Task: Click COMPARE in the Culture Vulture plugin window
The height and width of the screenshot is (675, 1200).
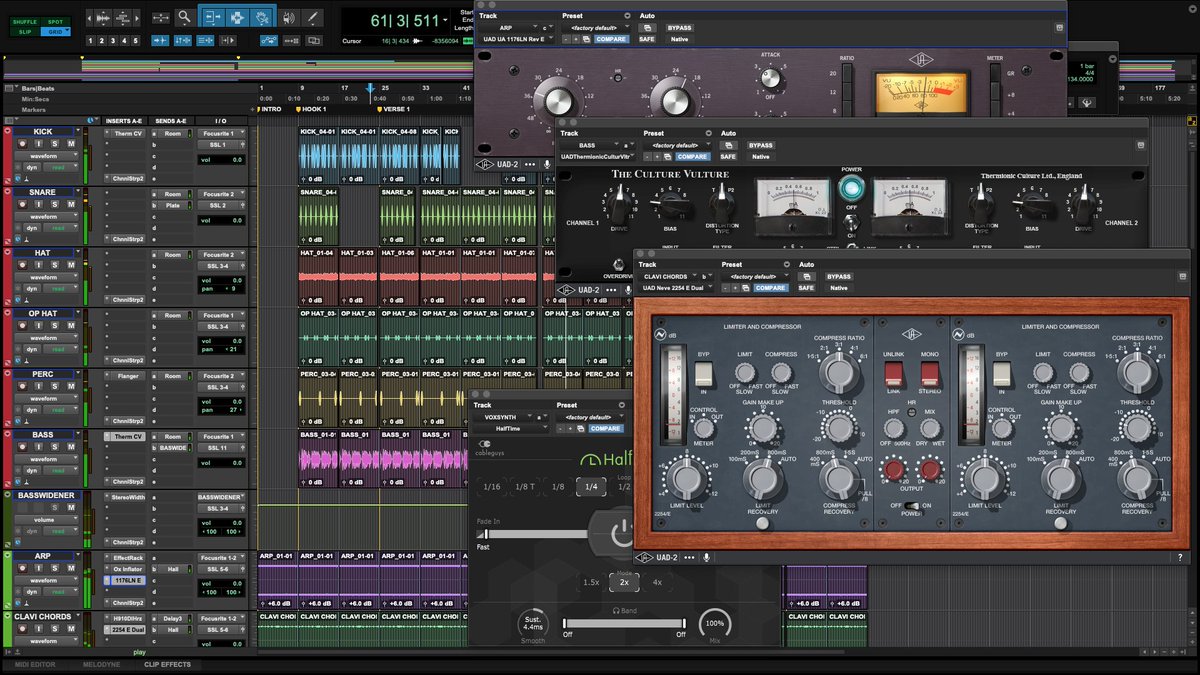Action: pyautogui.click(x=692, y=156)
